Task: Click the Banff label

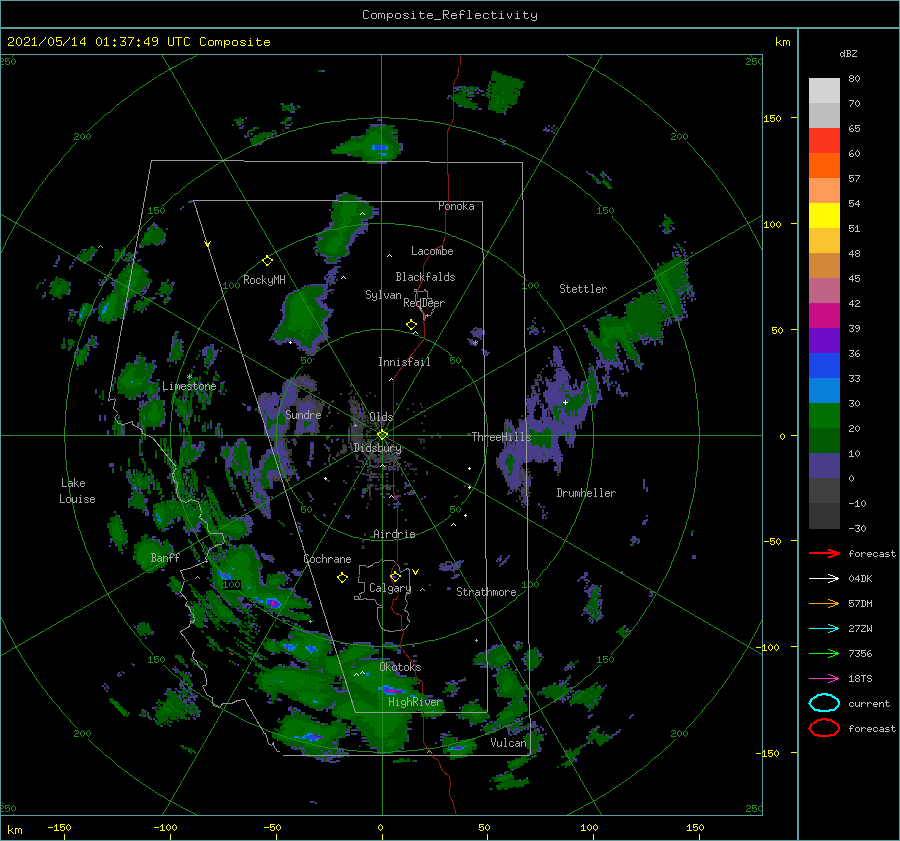Action: tap(165, 557)
